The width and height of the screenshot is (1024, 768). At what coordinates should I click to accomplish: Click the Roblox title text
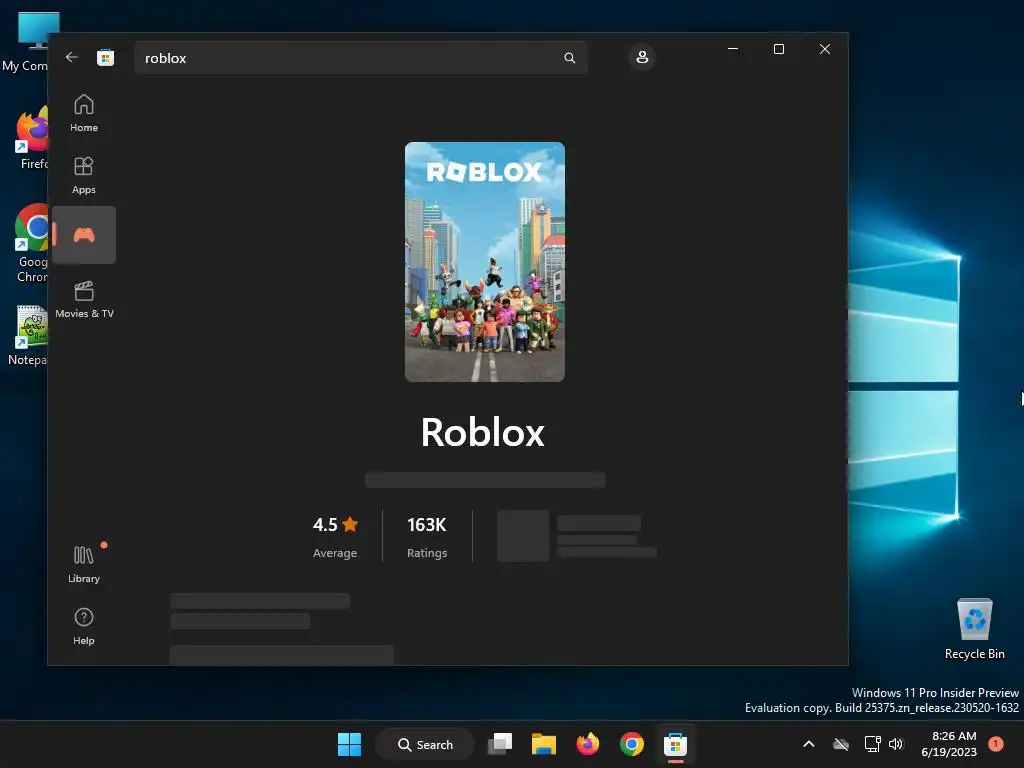(483, 432)
